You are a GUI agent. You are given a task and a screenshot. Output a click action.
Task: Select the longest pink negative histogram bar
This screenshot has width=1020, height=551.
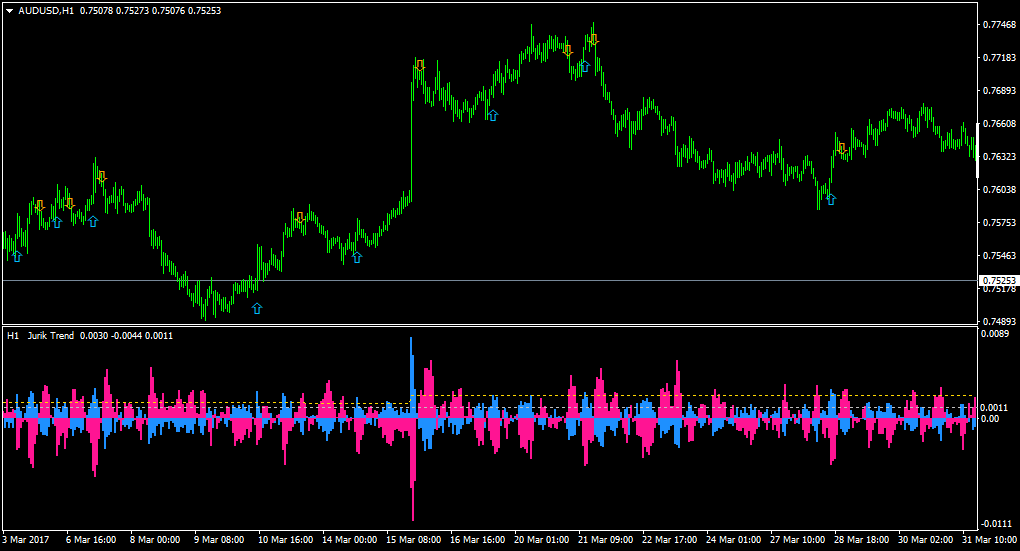click(413, 469)
